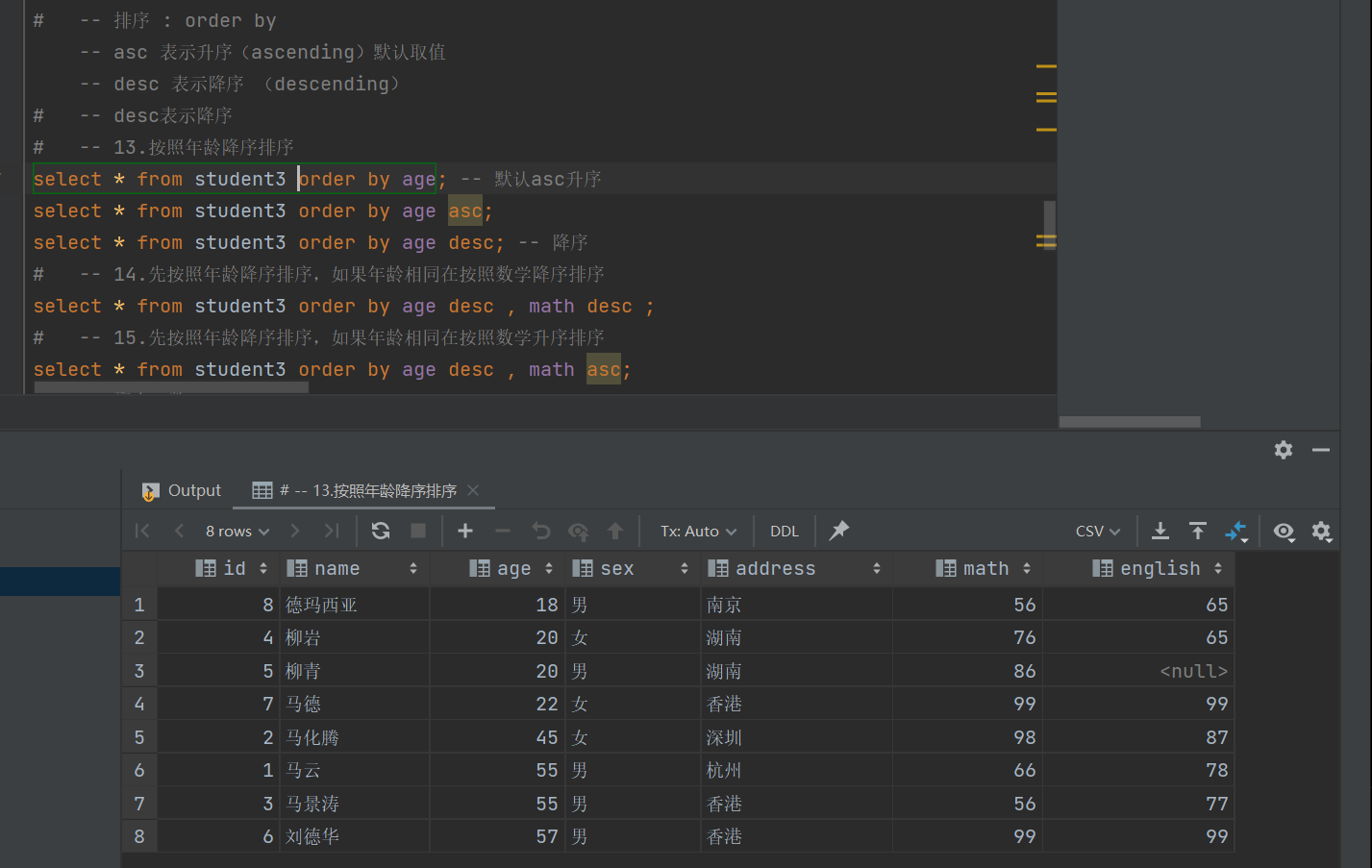
Task: Open the 8 rows page size dropdown
Action: (237, 531)
